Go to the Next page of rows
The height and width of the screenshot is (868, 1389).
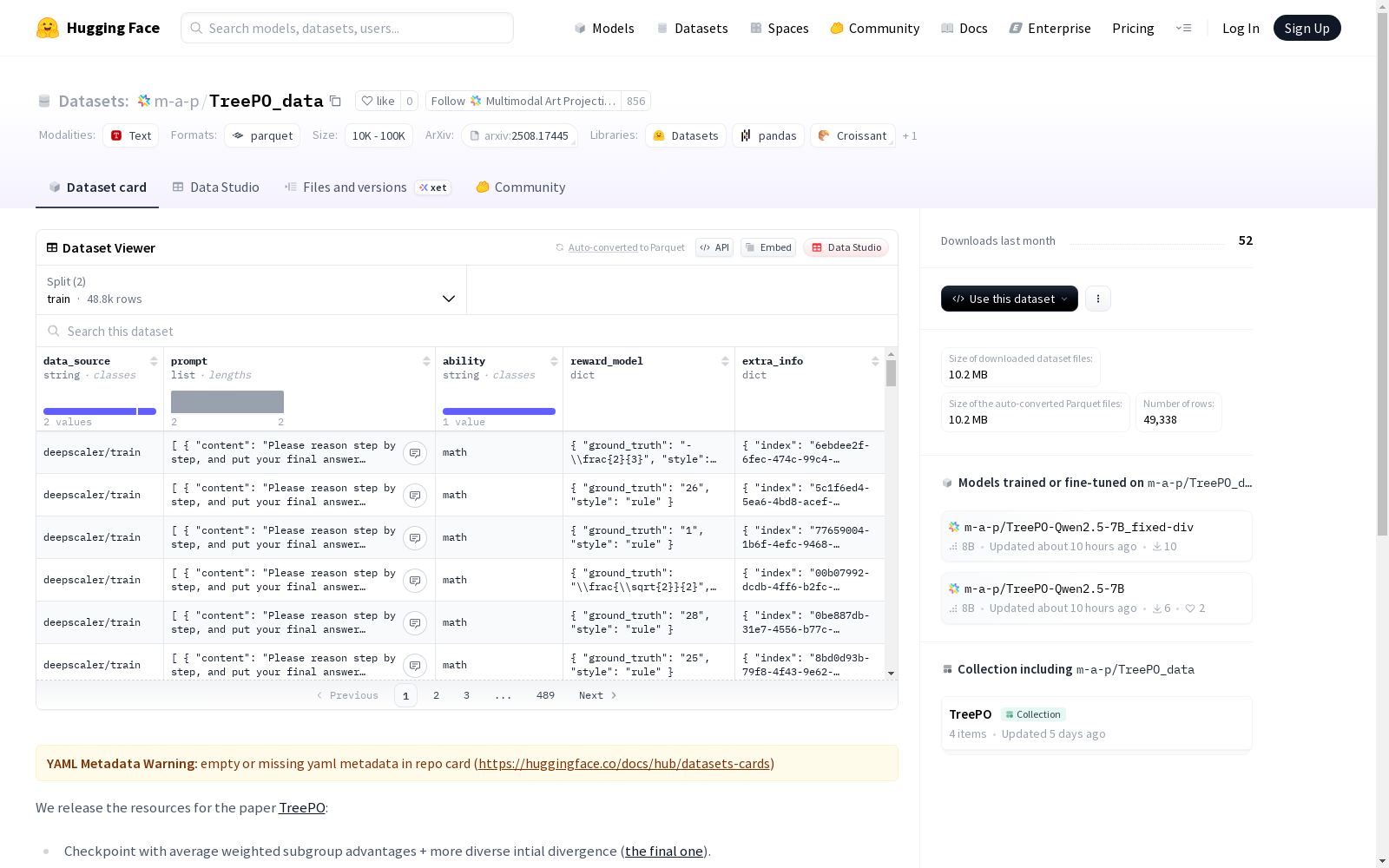point(598,695)
